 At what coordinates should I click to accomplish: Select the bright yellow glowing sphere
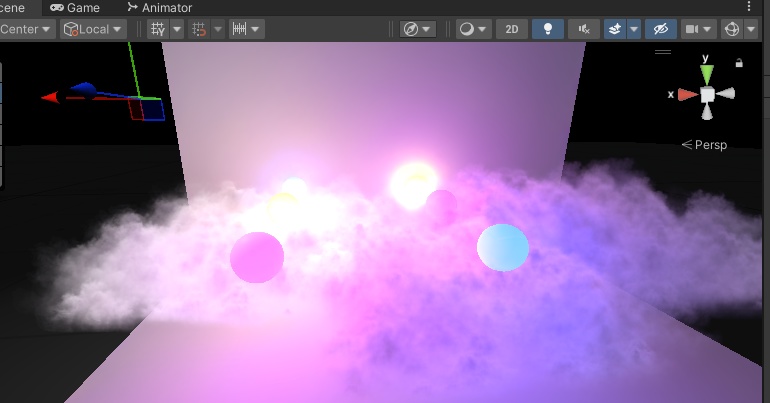pos(414,186)
